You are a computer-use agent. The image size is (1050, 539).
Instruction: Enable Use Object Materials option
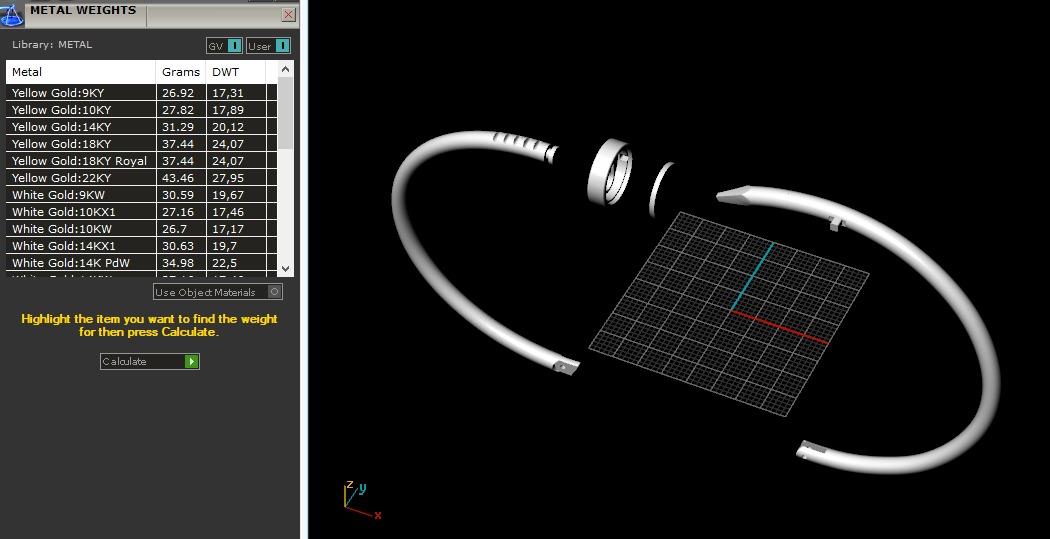tap(218, 292)
